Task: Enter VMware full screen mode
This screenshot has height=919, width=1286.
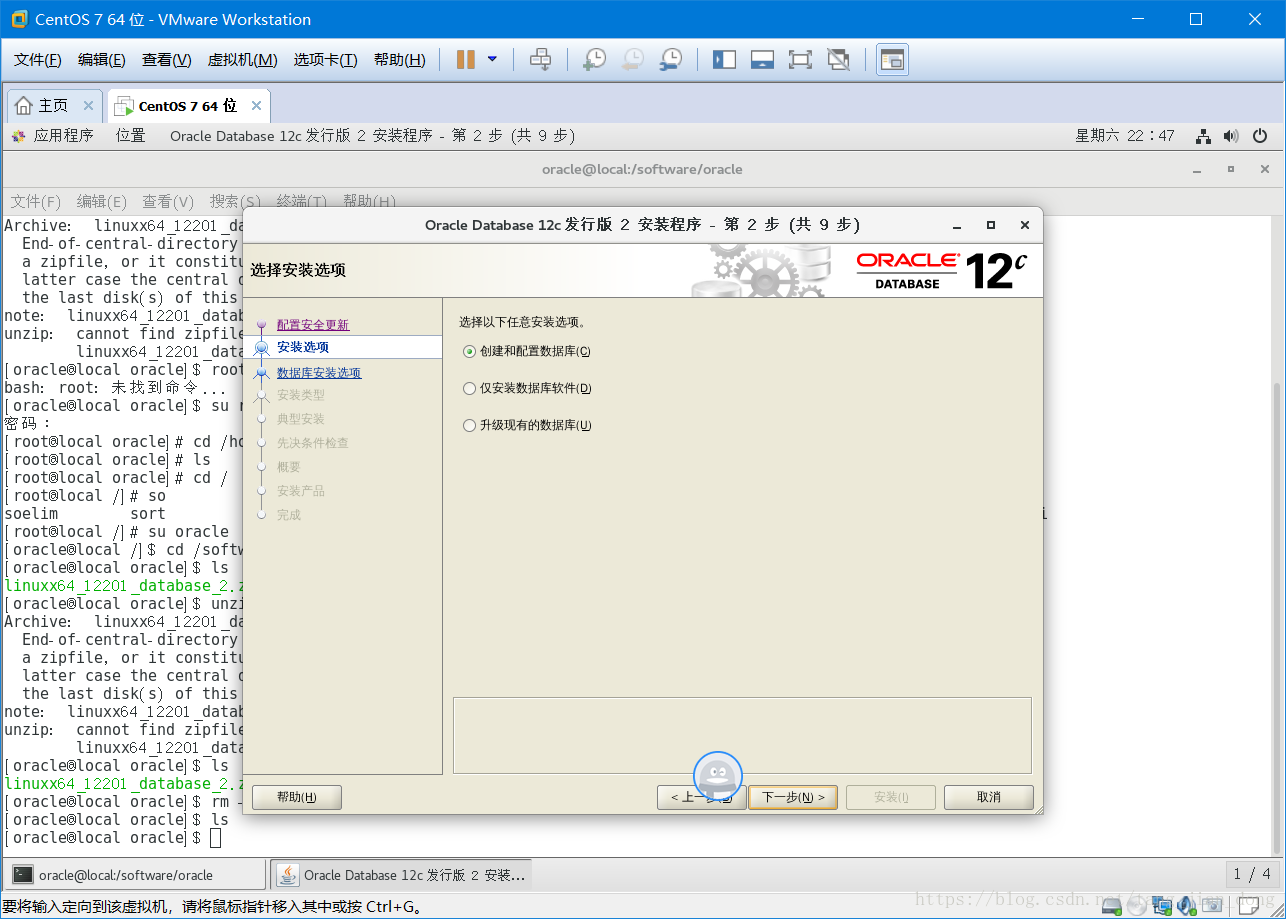Action: click(x=800, y=60)
